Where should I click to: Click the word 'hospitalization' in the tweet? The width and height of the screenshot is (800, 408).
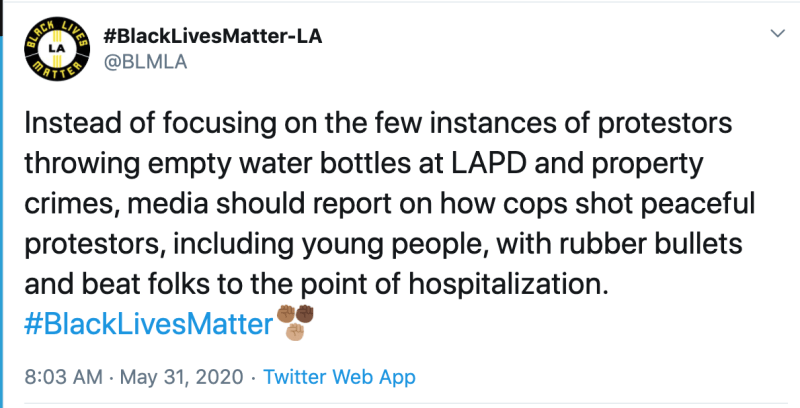click(508, 285)
